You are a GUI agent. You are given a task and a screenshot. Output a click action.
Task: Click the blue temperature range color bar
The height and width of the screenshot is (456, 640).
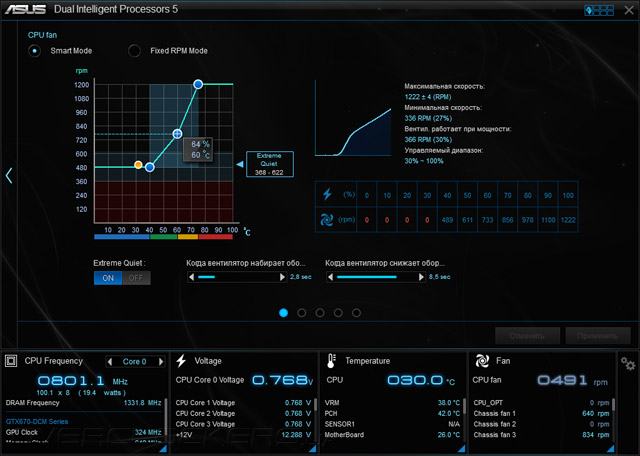pos(122,237)
